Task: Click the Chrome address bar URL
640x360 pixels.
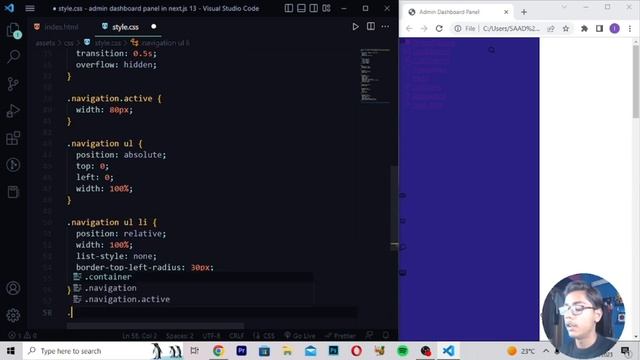Action: (511, 29)
